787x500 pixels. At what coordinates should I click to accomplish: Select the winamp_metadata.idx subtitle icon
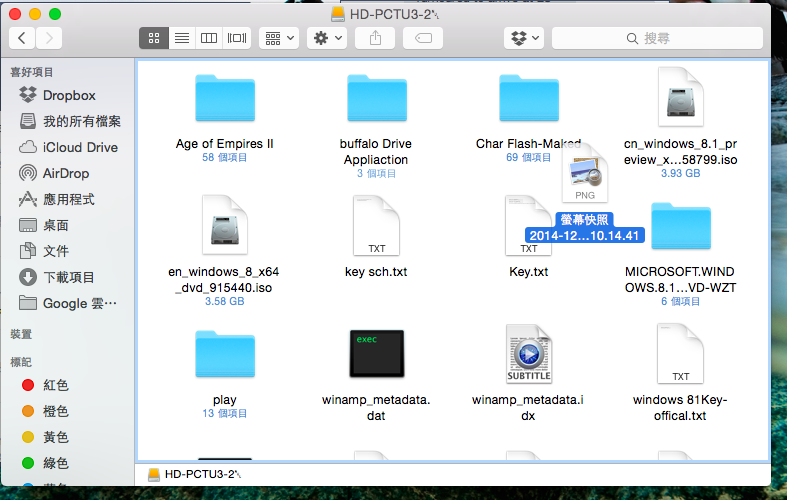click(x=529, y=353)
